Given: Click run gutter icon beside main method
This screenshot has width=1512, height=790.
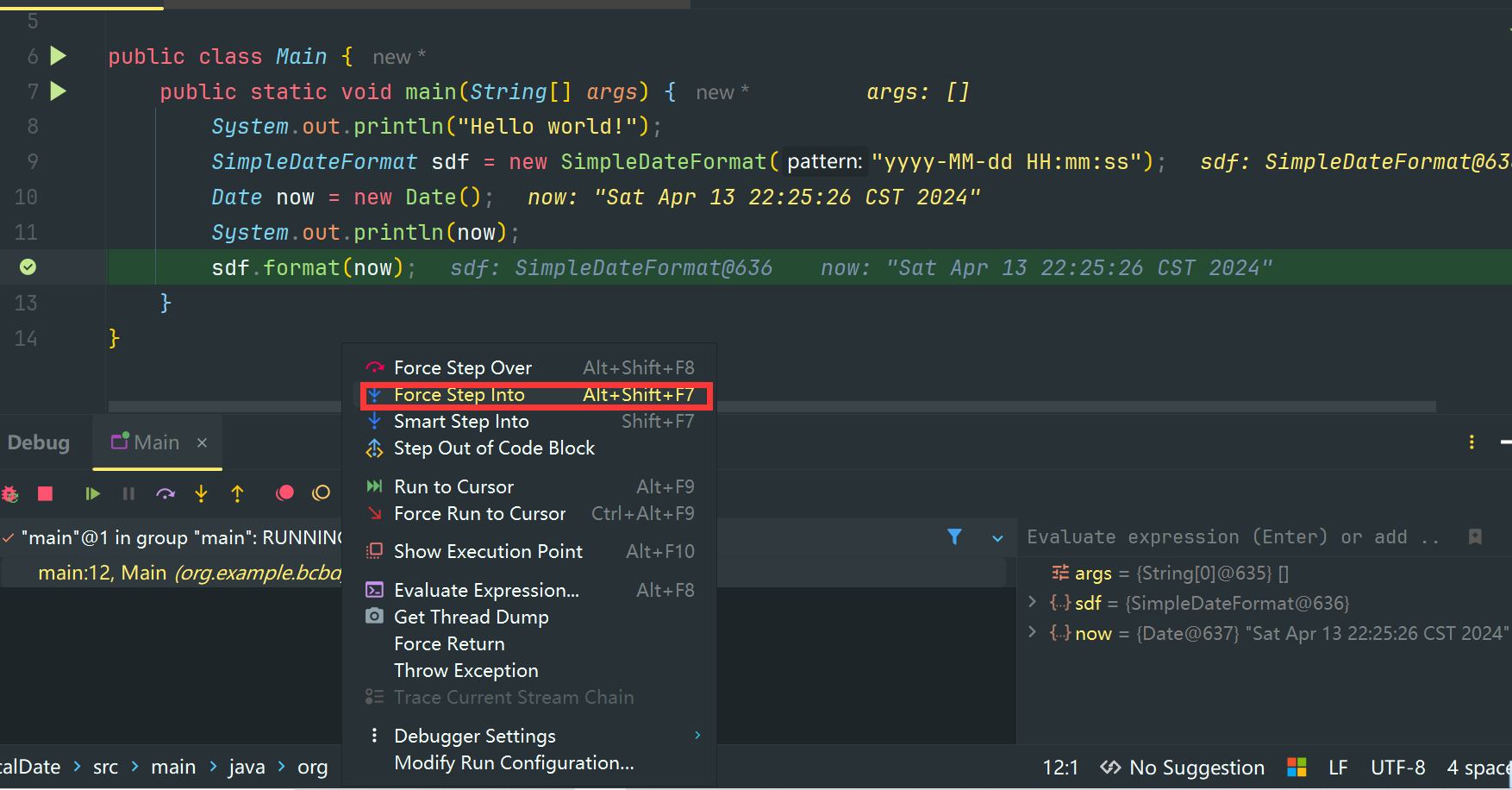Looking at the screenshot, I should coord(59,91).
